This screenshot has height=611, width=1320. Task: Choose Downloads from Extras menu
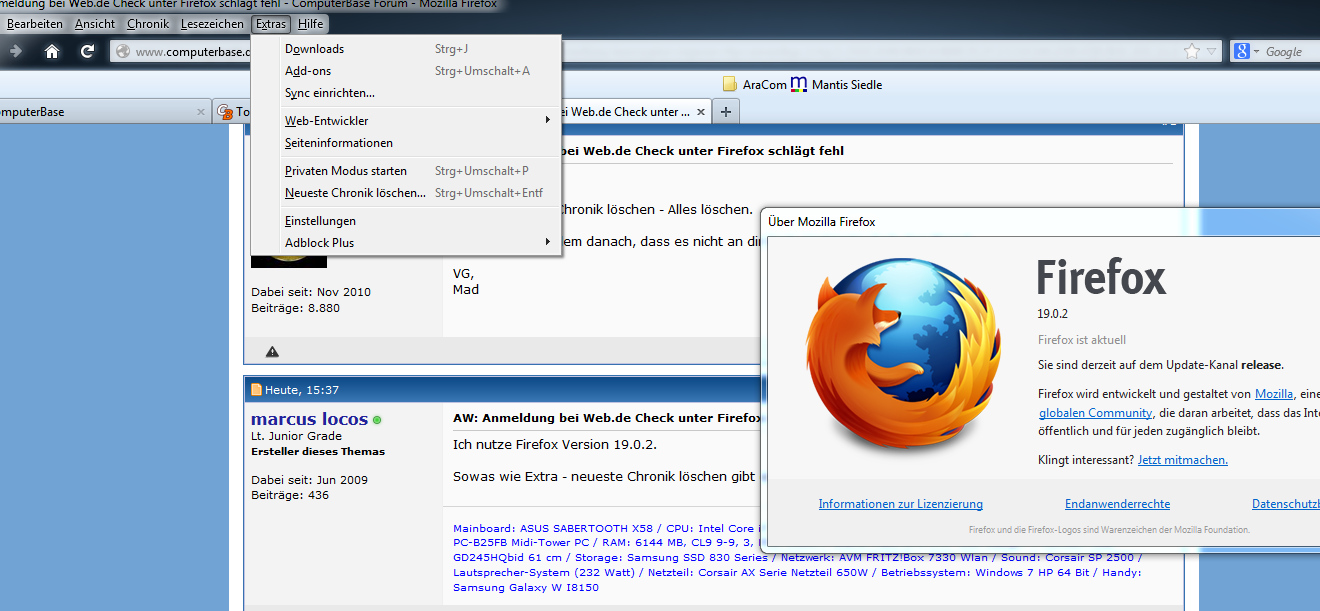[406, 49]
